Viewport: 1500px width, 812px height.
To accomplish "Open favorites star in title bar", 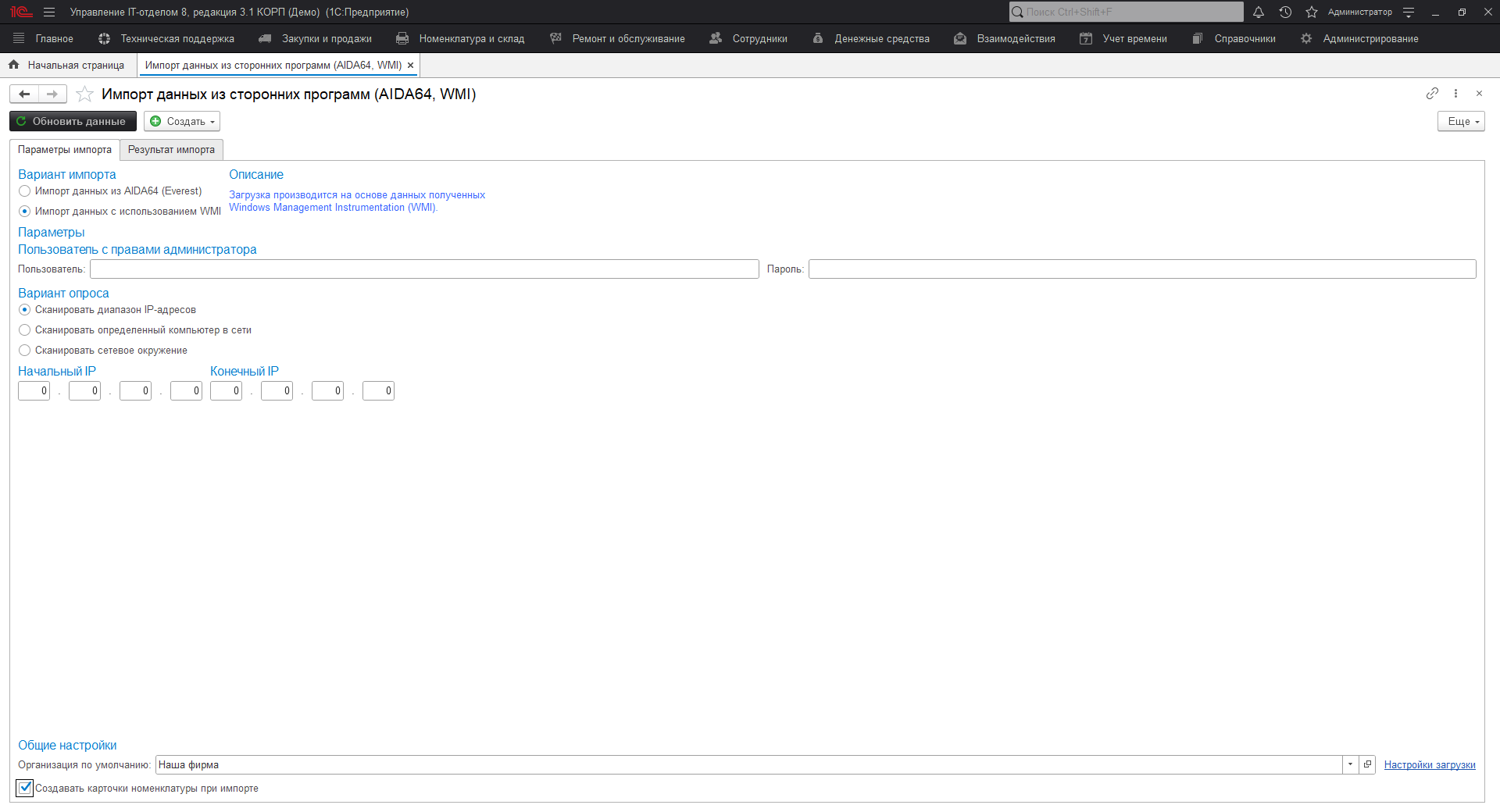I will 1312,12.
